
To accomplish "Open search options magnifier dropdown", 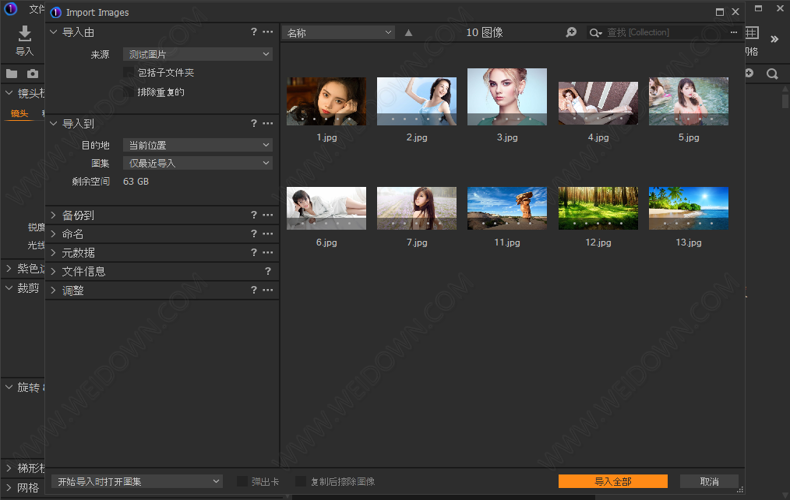I will pyautogui.click(x=595, y=33).
